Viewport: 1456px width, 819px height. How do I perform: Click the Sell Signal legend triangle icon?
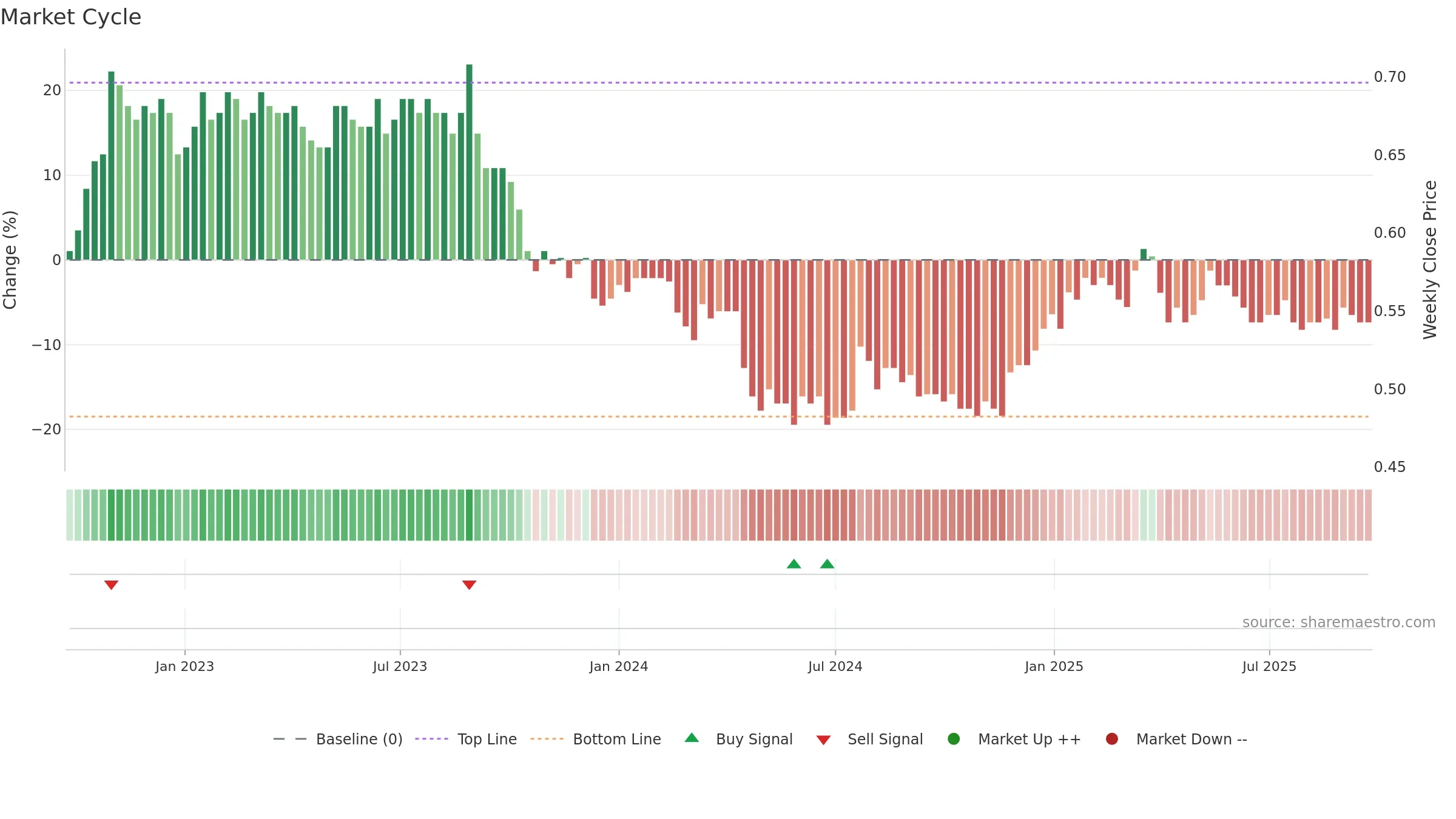click(x=823, y=740)
